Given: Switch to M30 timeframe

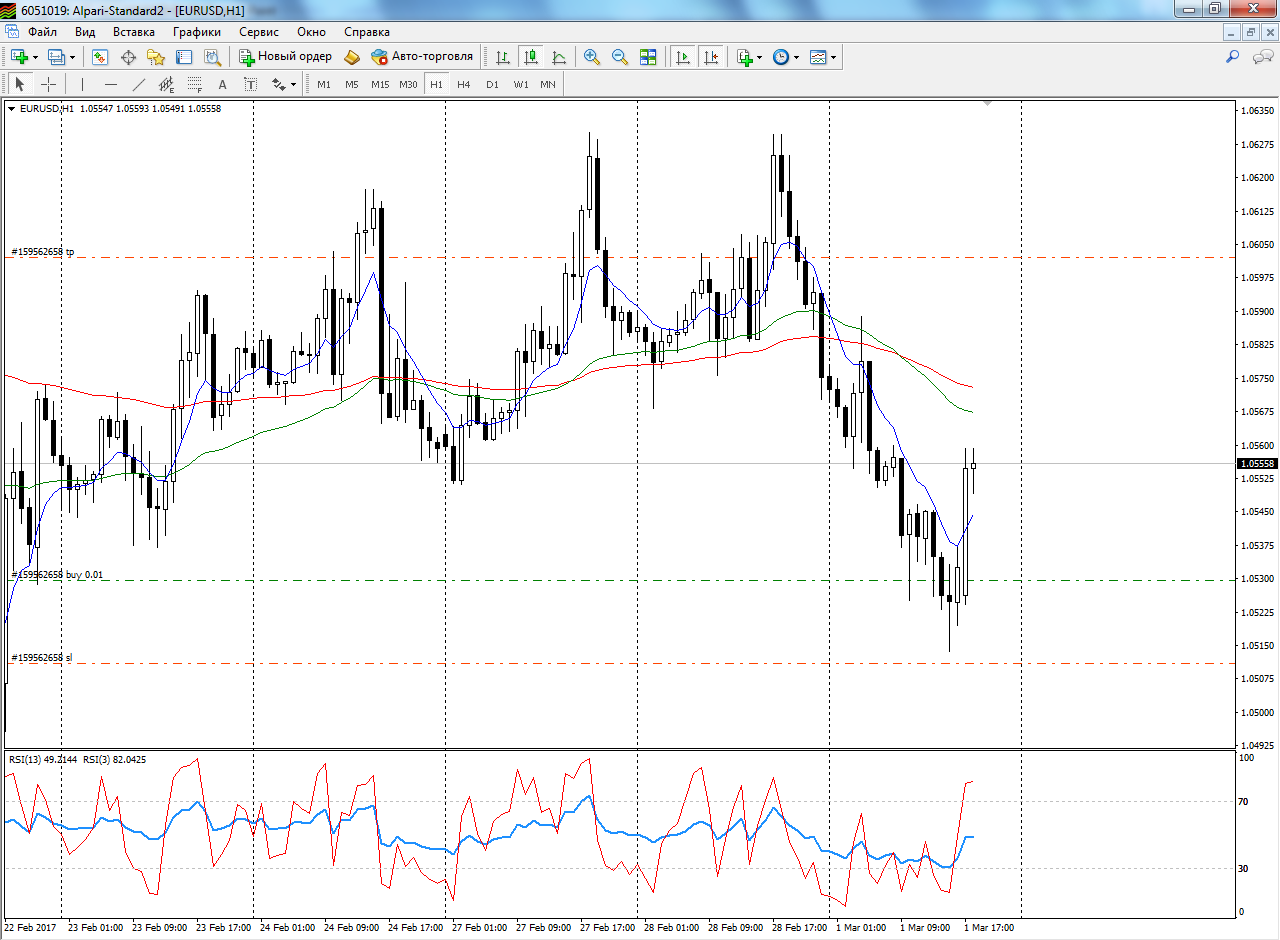Looking at the screenshot, I should tap(408, 84).
